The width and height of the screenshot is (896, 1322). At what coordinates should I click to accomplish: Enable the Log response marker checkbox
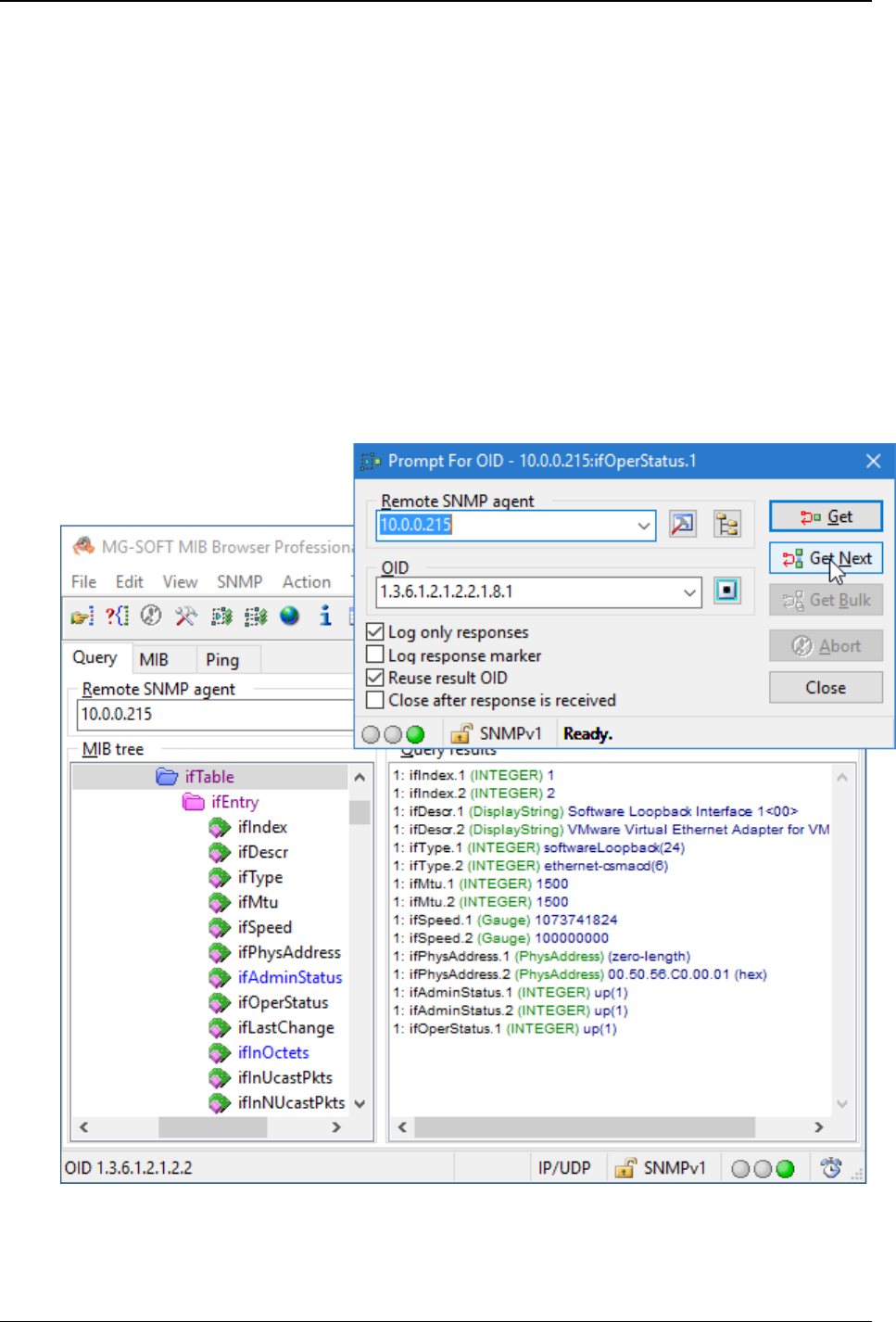pos(375,655)
